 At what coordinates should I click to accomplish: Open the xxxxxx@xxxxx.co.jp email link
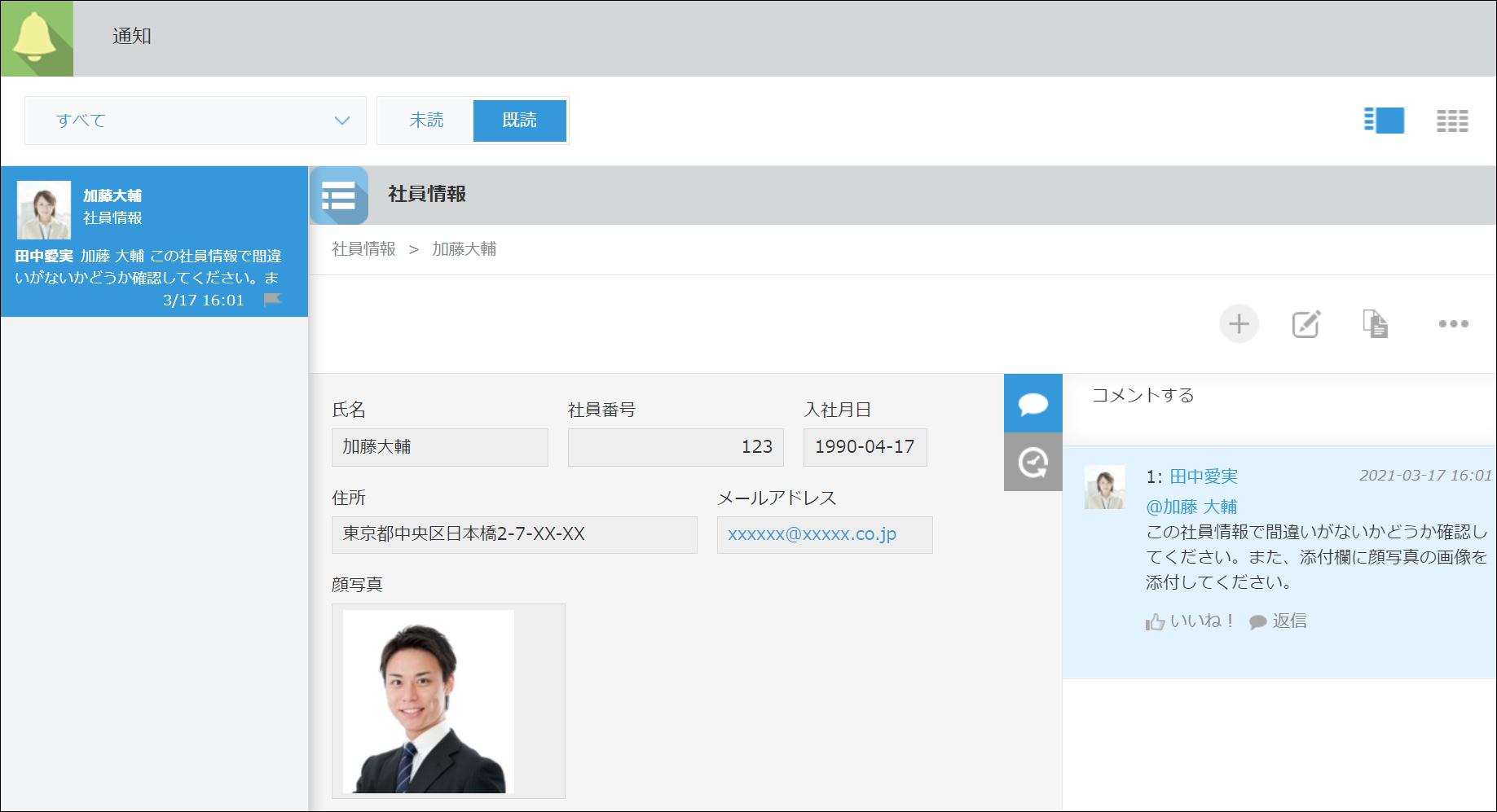click(x=812, y=534)
